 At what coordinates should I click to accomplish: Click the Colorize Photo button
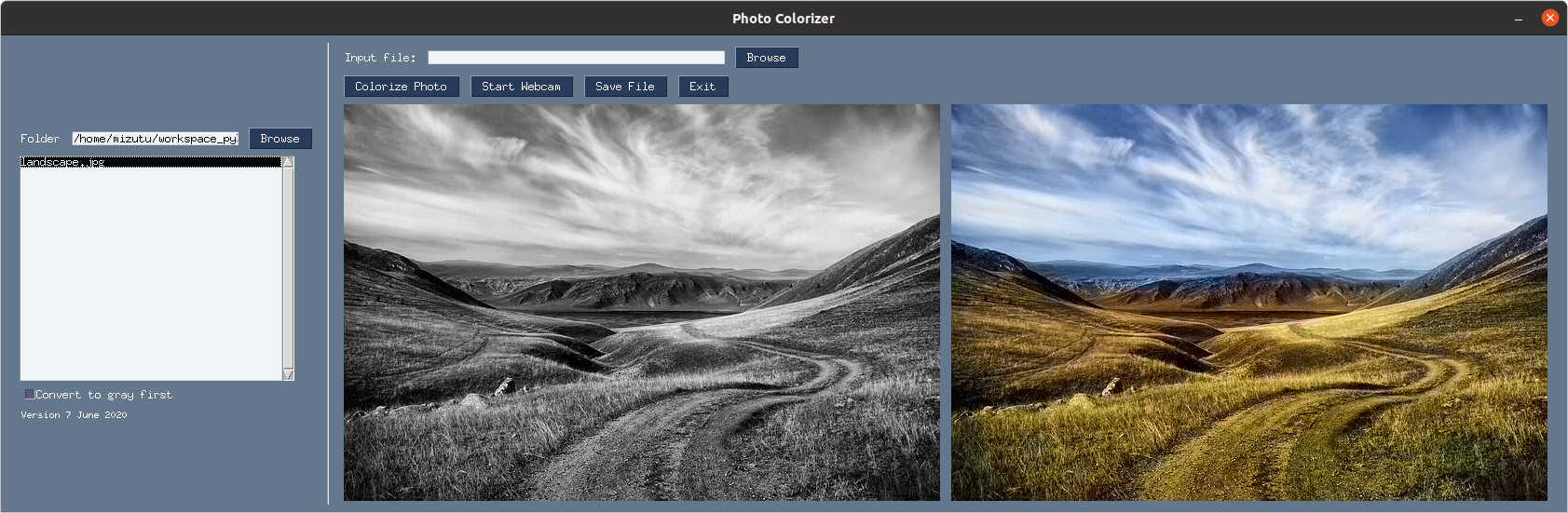[x=401, y=87]
